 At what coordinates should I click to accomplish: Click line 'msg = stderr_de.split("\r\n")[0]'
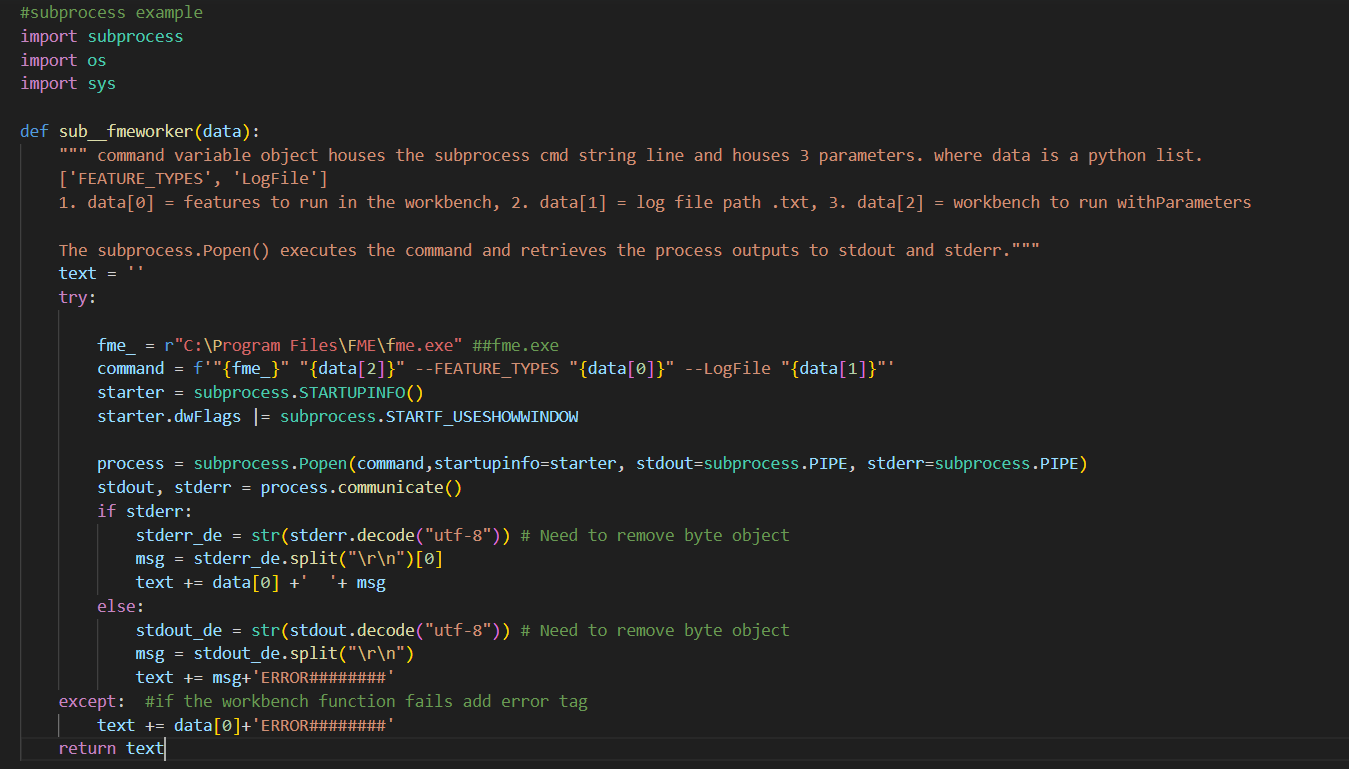click(289, 558)
